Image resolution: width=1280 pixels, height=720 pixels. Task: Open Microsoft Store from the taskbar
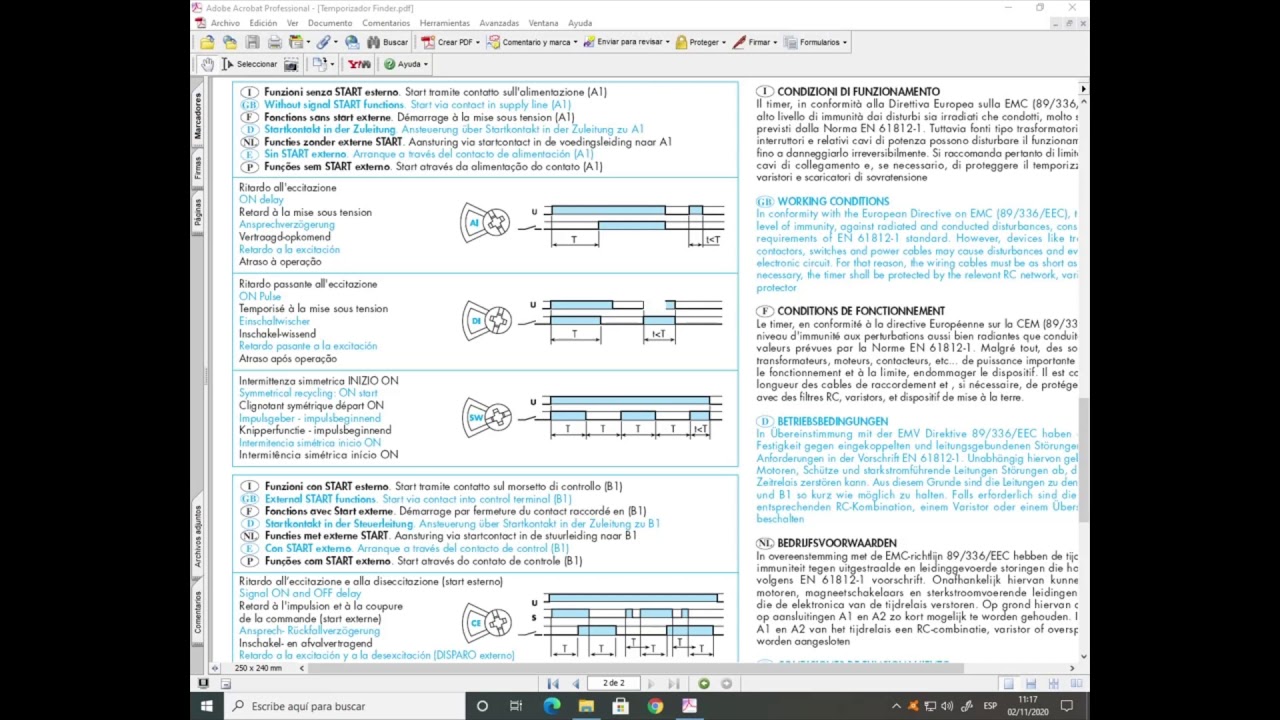(620, 706)
